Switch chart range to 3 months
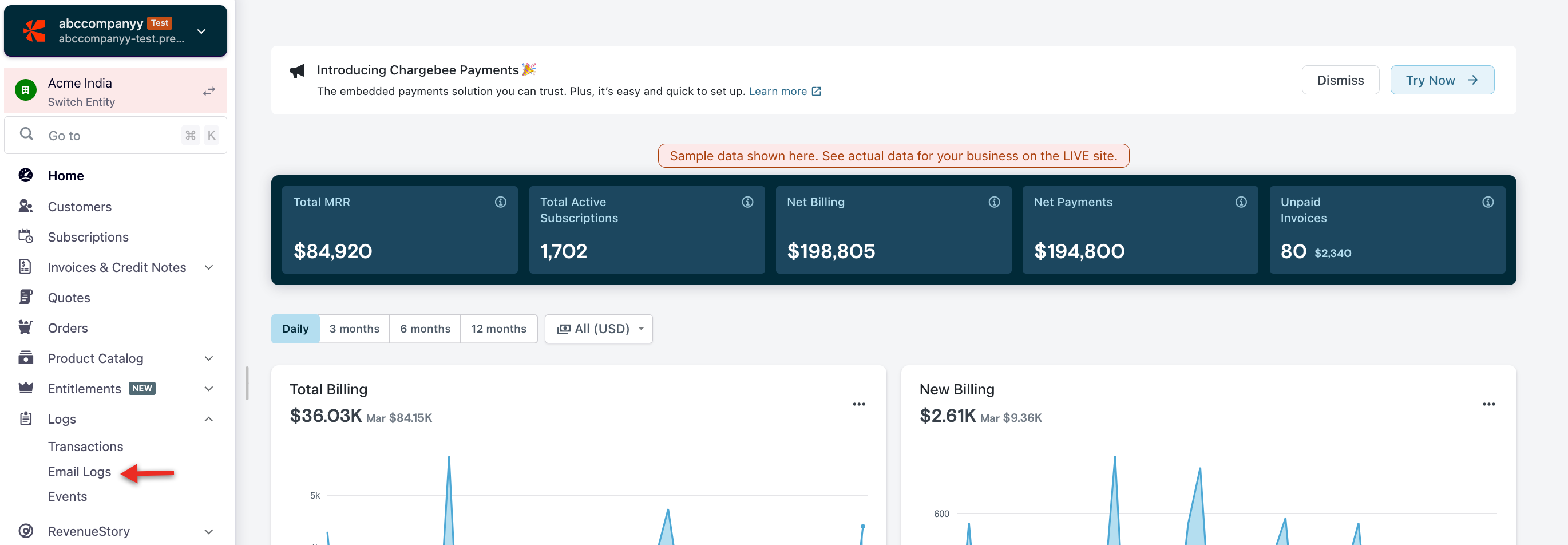Image resolution: width=1568 pixels, height=545 pixels. 354,329
